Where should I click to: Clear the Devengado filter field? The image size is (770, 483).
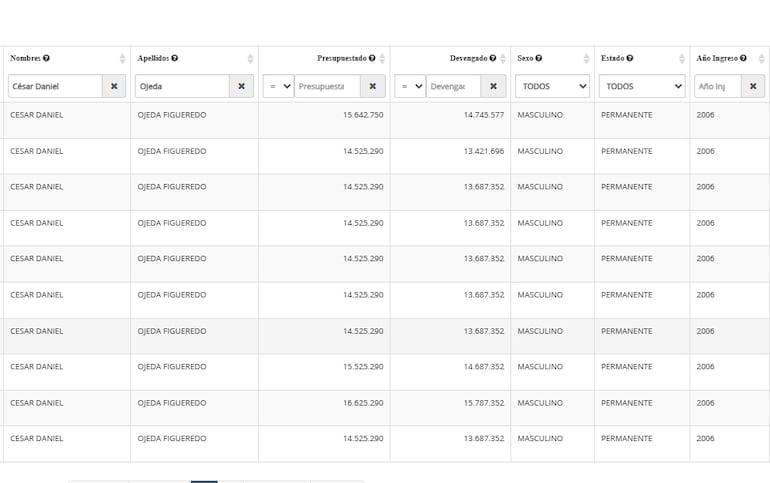[x=493, y=87]
